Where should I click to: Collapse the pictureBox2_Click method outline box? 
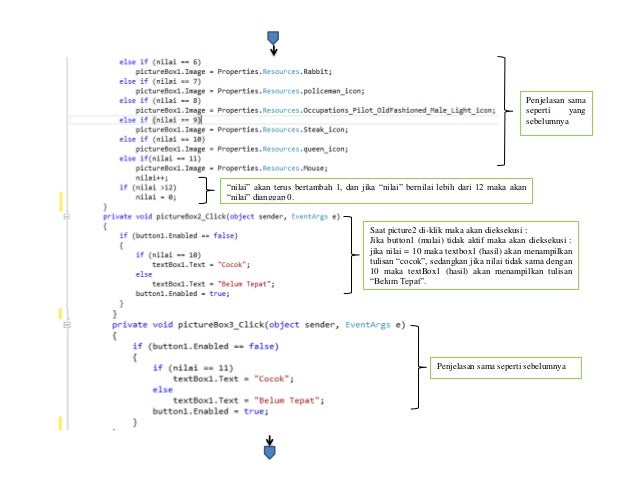[67, 216]
